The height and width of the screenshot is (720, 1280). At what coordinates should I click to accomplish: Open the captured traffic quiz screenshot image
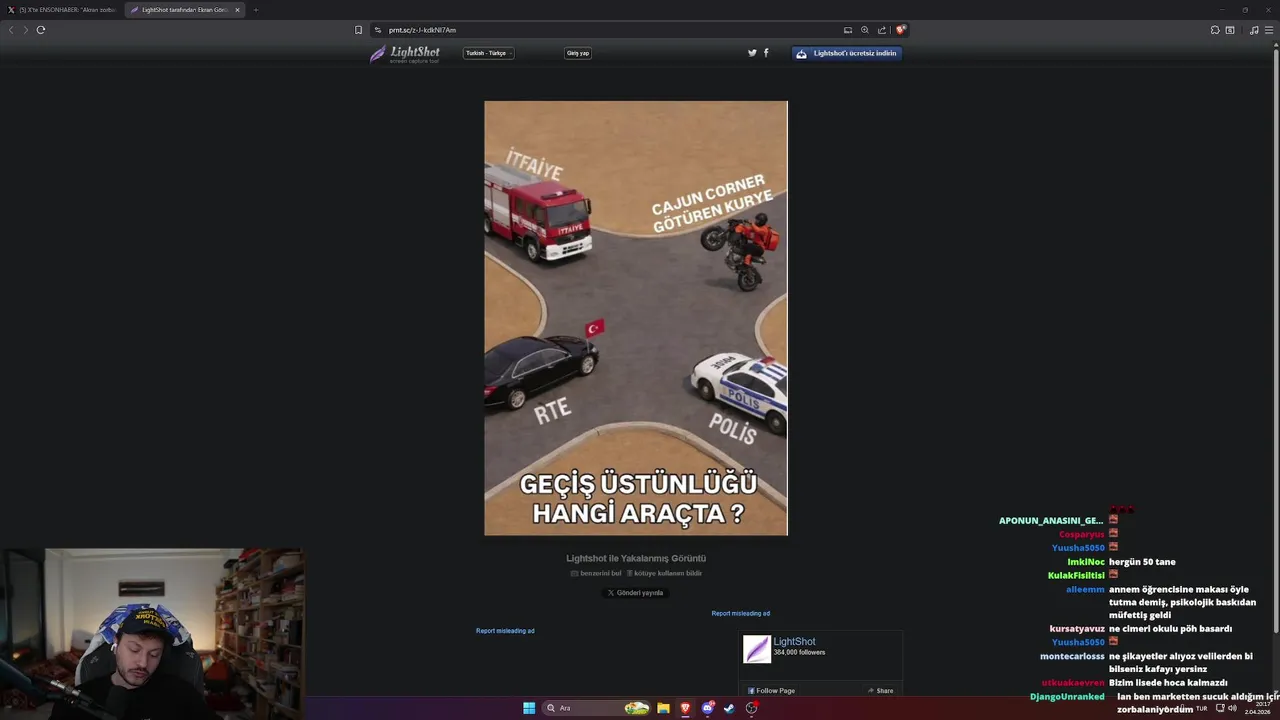point(636,318)
